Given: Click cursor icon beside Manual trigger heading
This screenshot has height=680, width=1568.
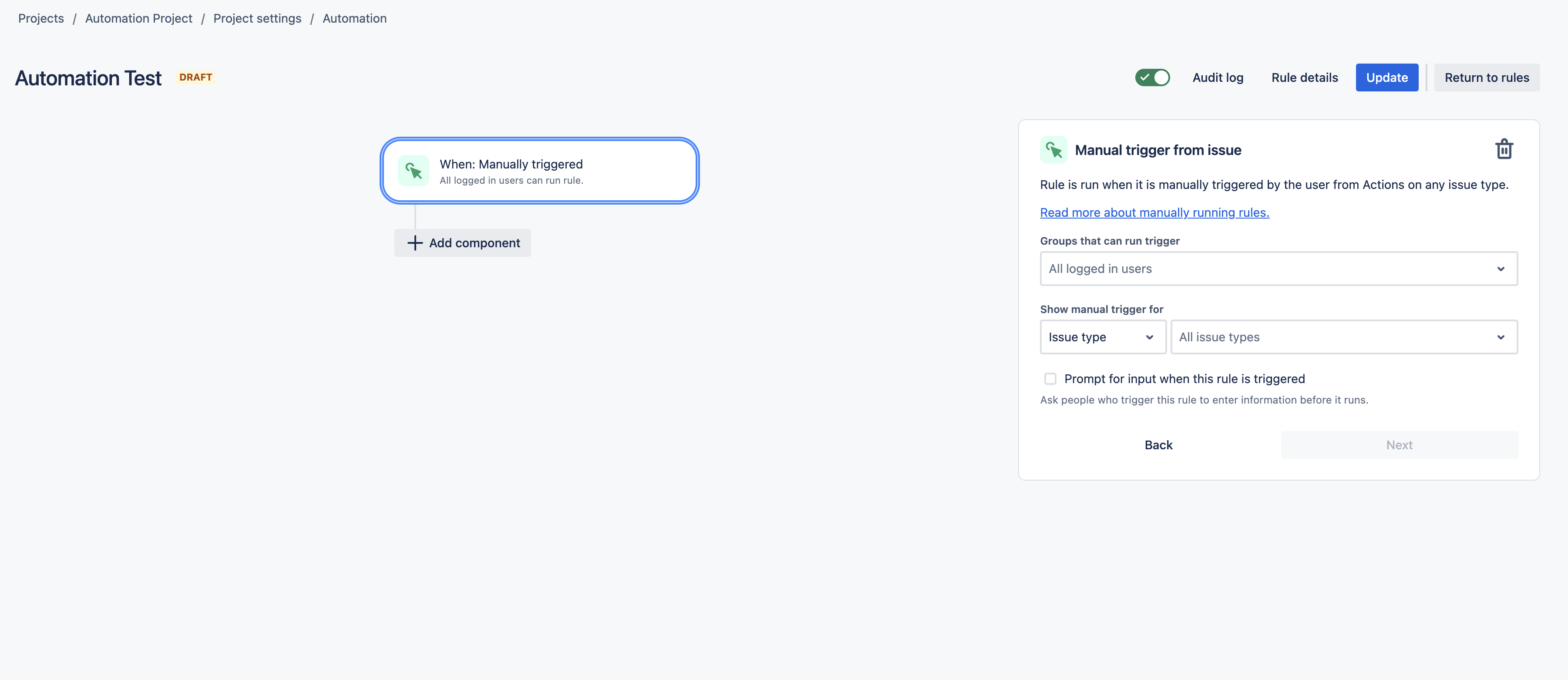Looking at the screenshot, I should [1053, 150].
